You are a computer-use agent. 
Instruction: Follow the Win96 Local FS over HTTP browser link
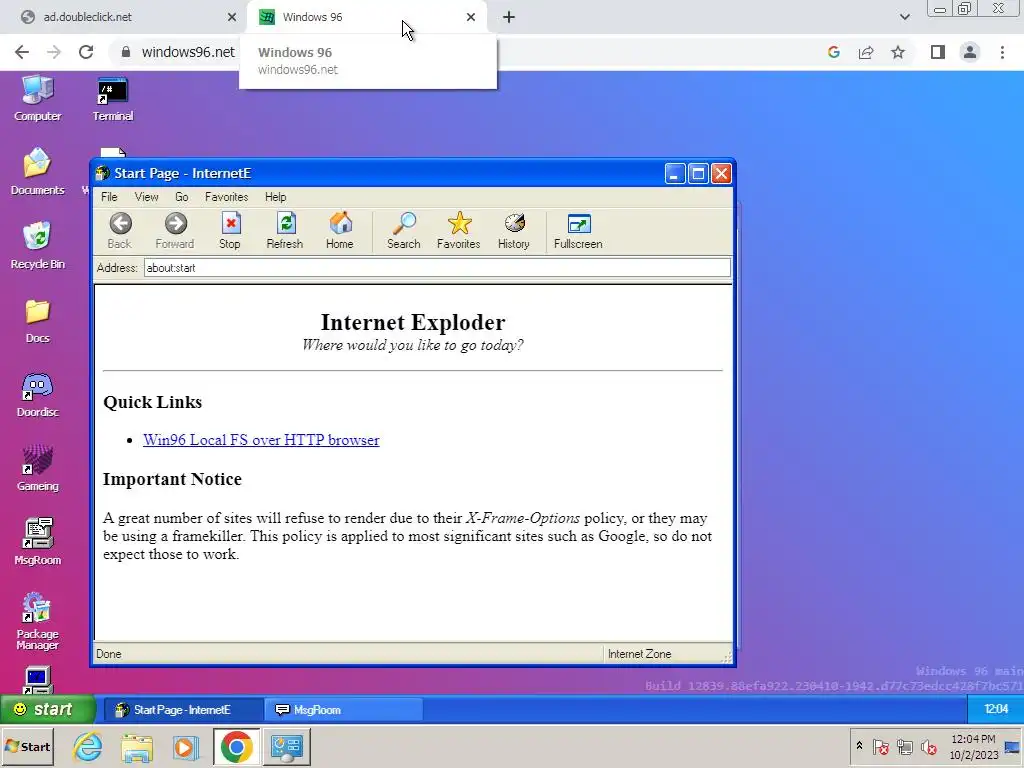261,440
